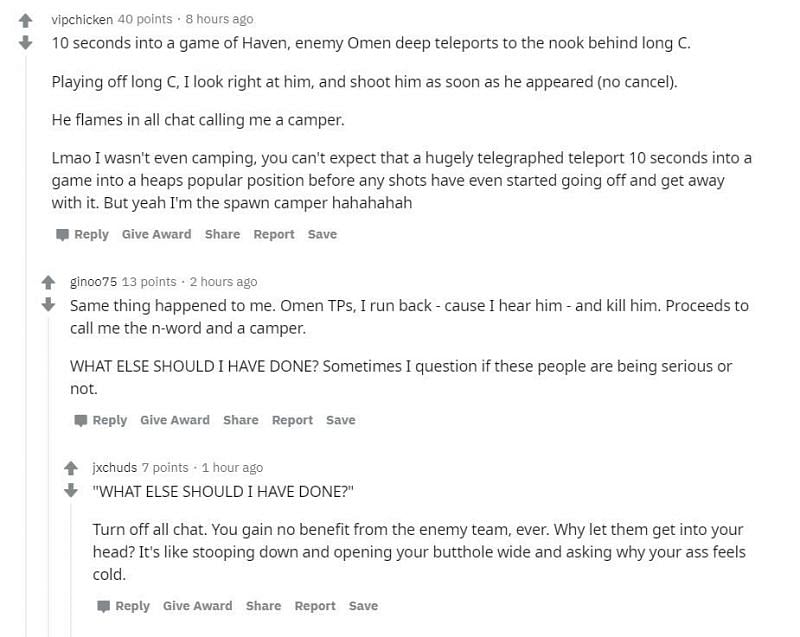Open ginoo75's user profile

click(93, 282)
